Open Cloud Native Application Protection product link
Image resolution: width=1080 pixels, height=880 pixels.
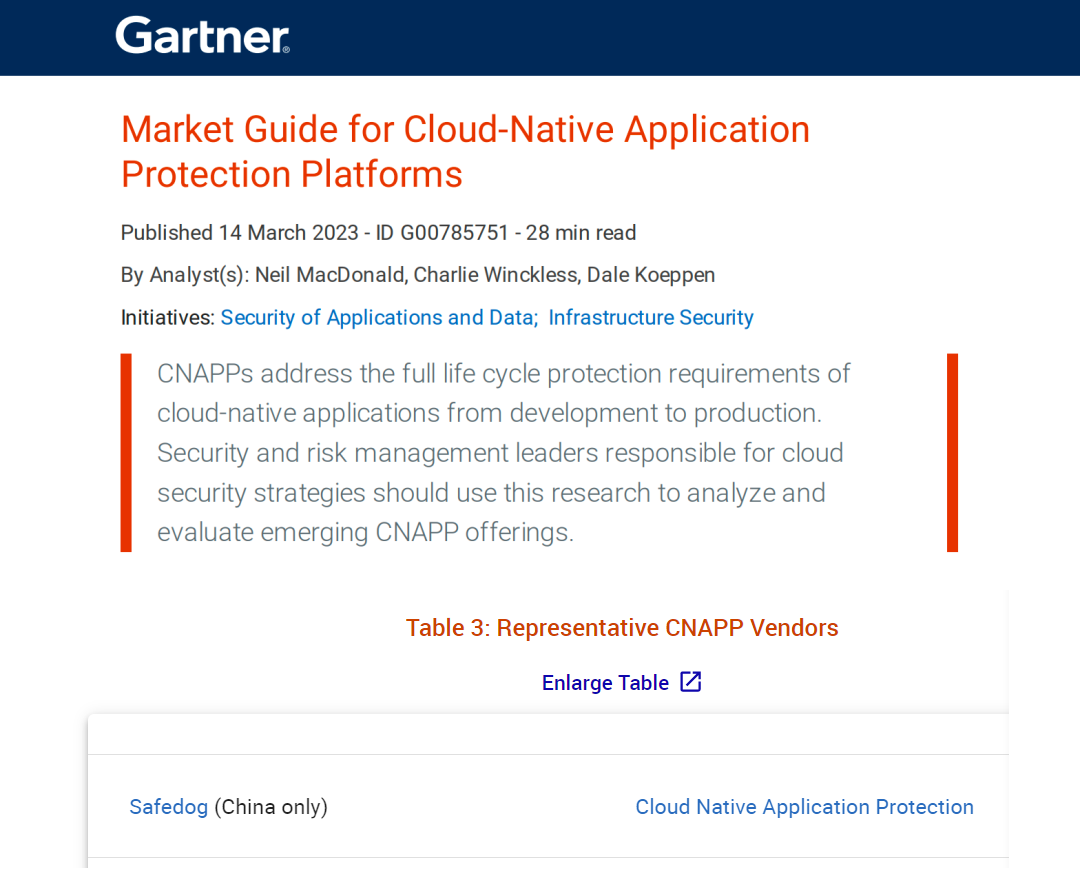click(804, 806)
